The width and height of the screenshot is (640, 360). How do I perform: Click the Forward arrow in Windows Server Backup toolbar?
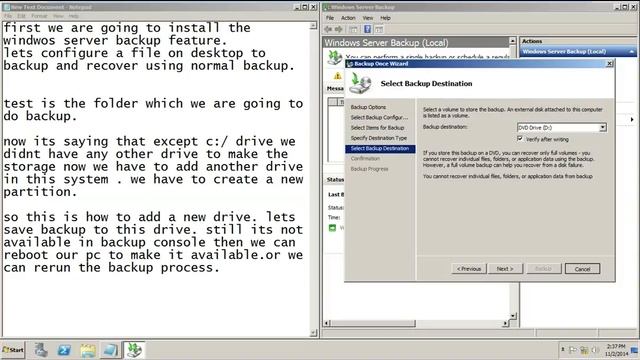[x=339, y=29]
